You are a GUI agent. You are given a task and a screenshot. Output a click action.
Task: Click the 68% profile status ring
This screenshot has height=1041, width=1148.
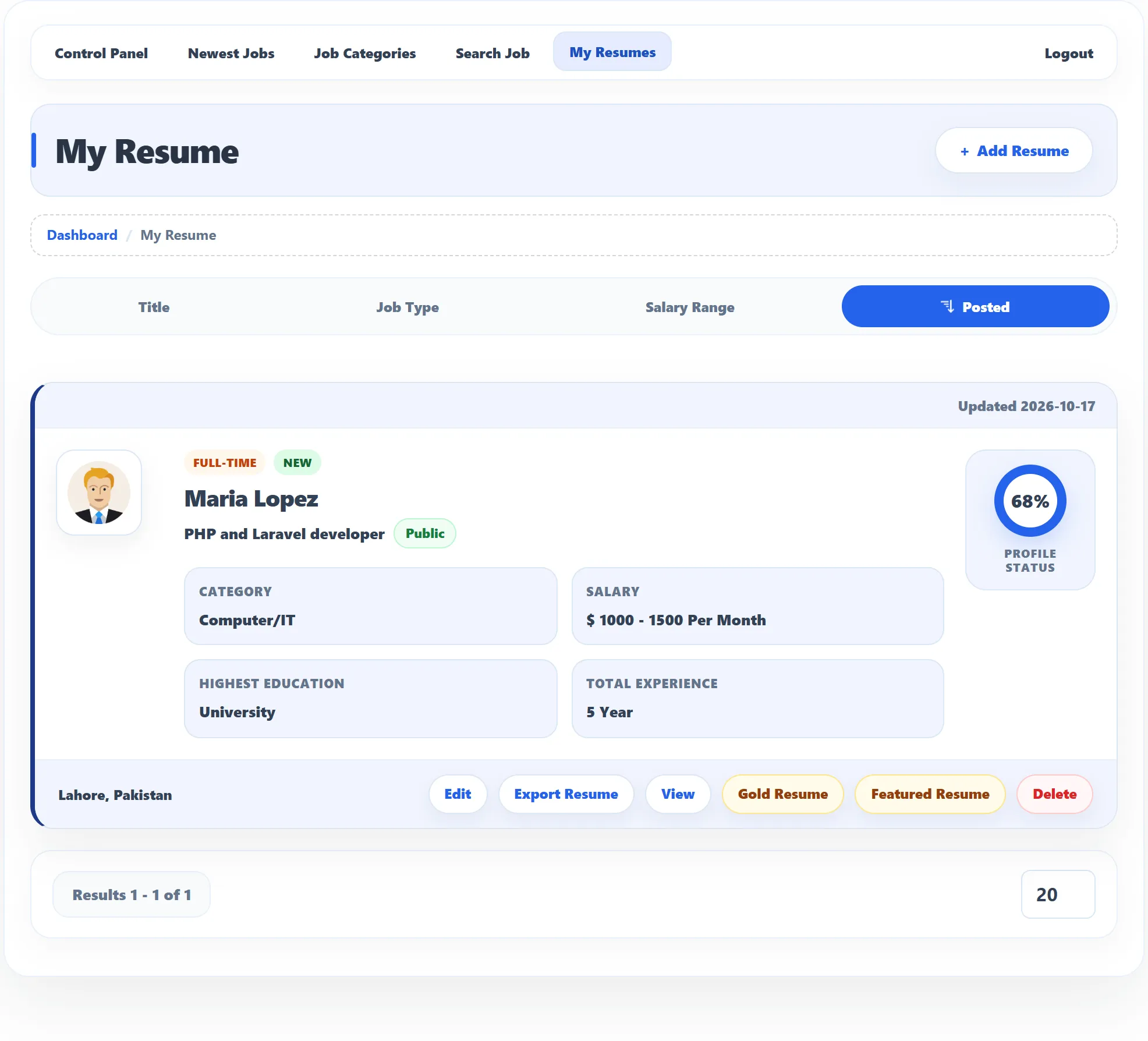(1030, 501)
